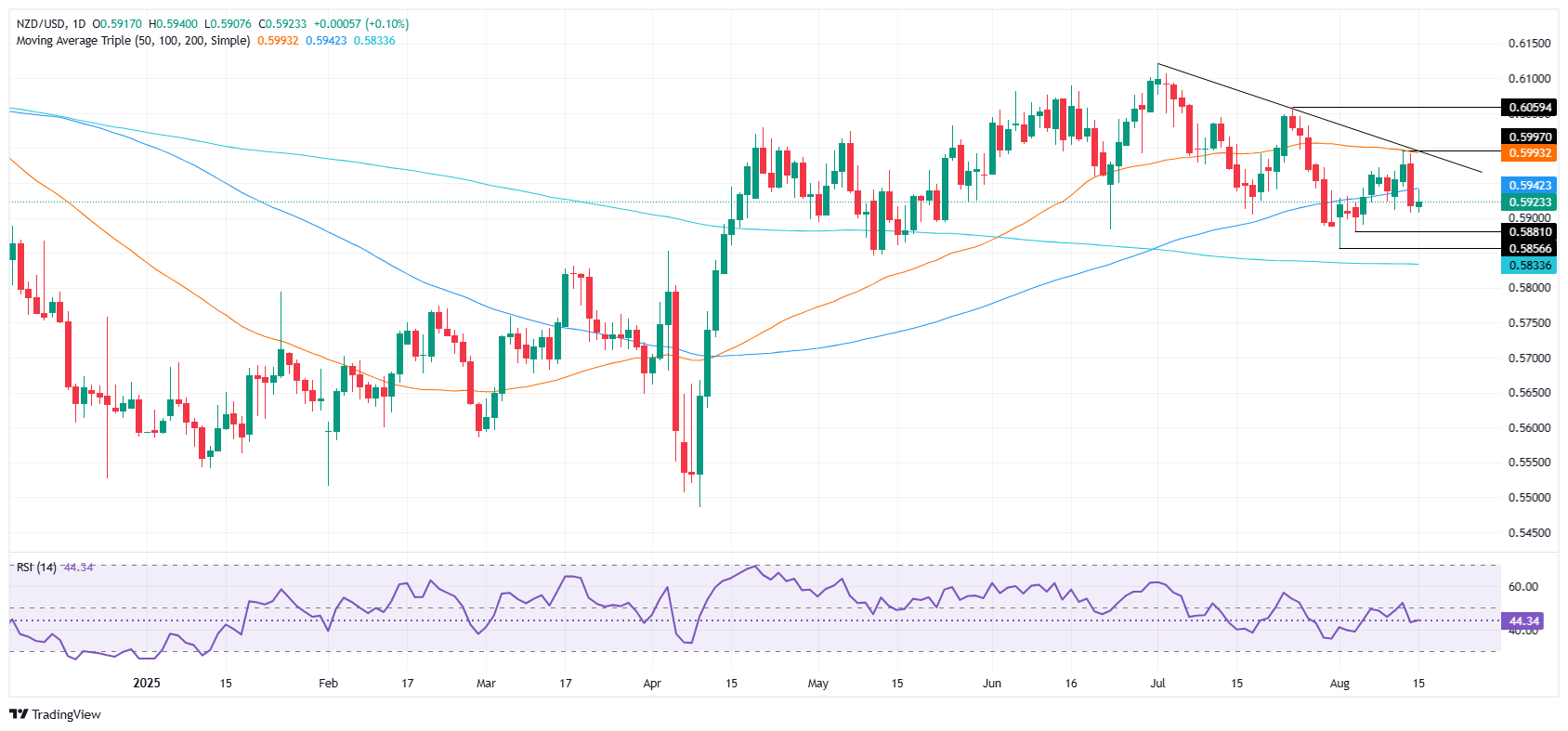Click the Apr label on time axis

tap(652, 683)
